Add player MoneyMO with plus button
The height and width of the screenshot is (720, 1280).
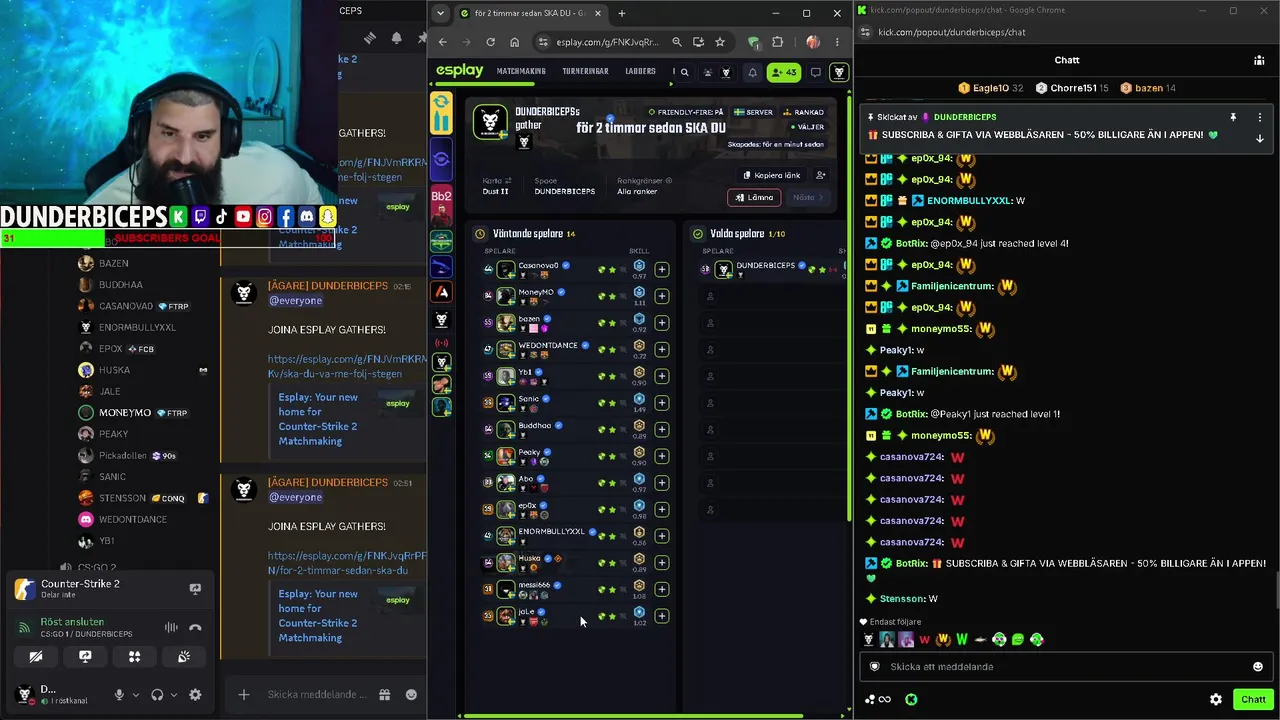[661, 296]
